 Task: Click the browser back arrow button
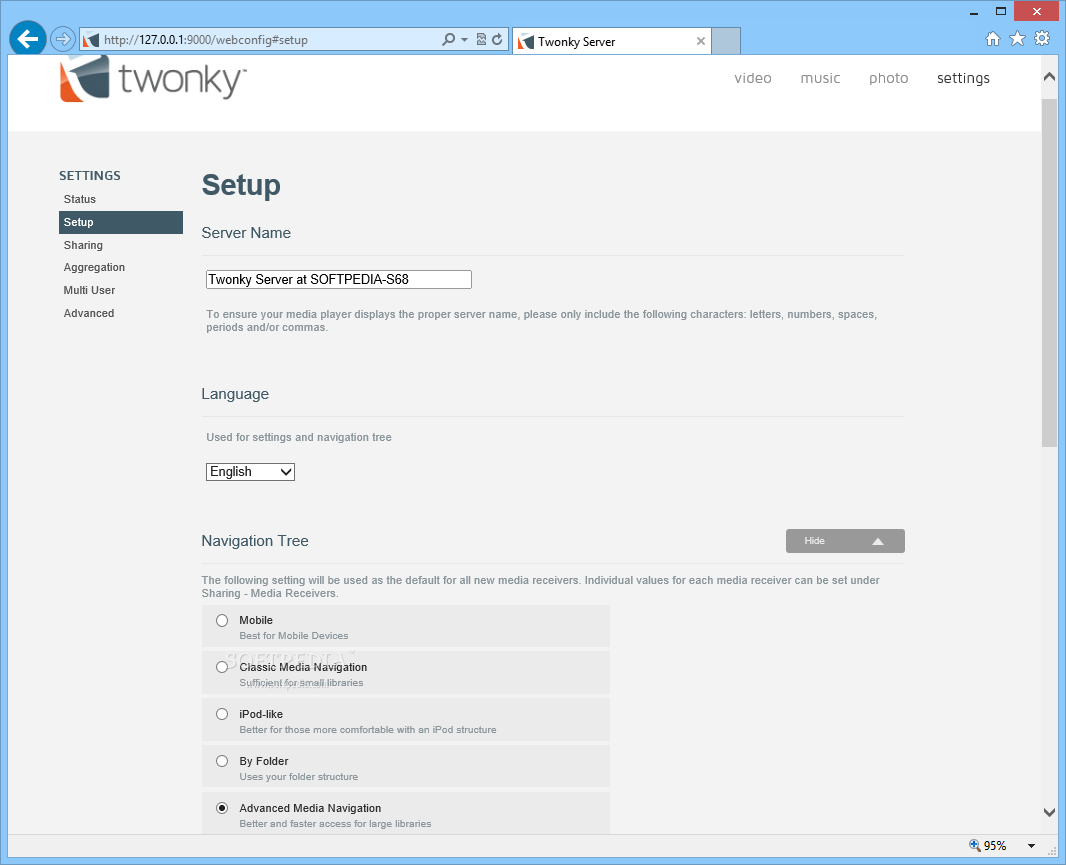click(28, 39)
